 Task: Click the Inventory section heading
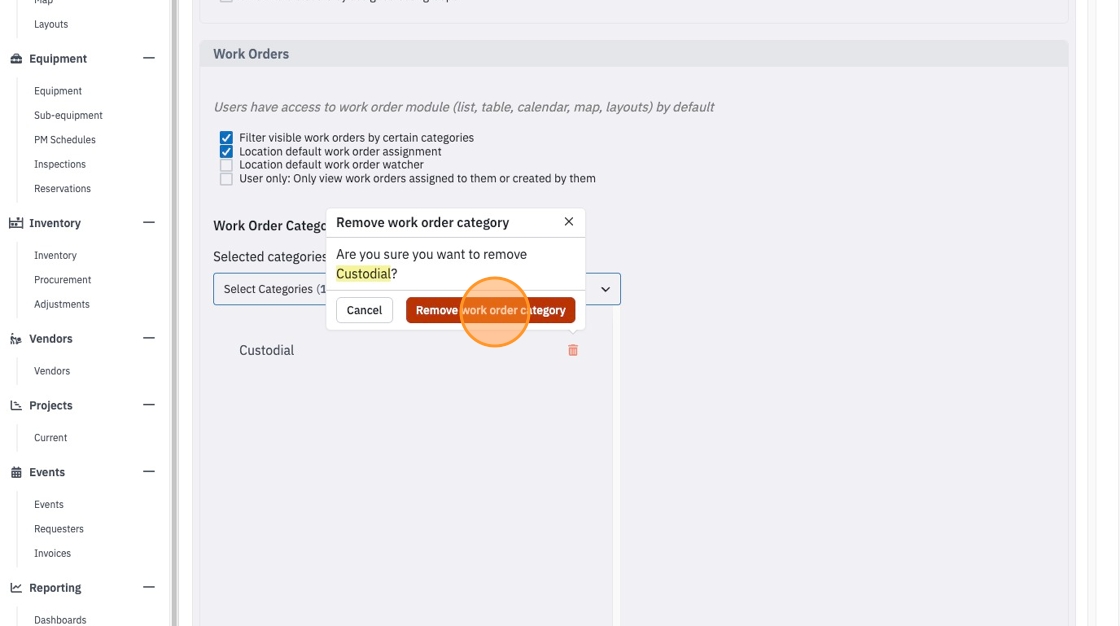point(55,223)
